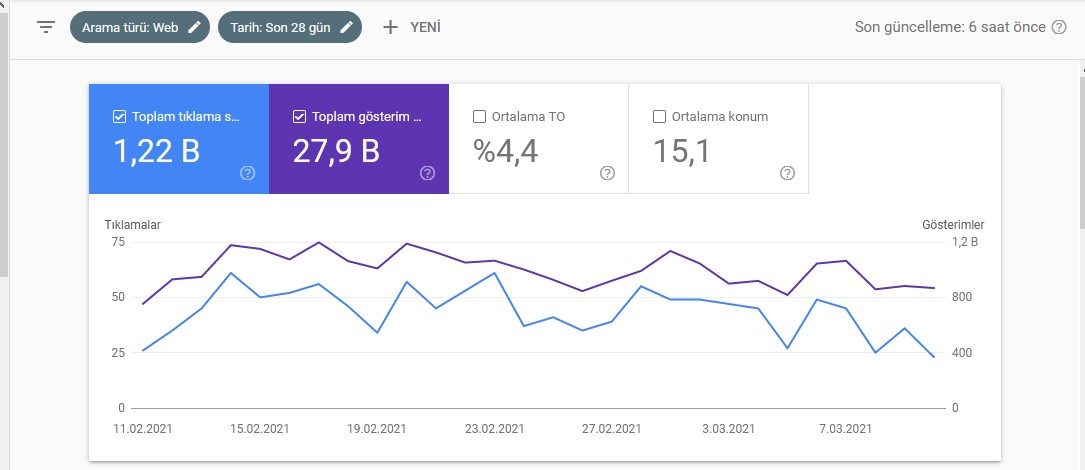Click the 19.02.2021 date label
This screenshot has height=470, width=1085.
[x=376, y=428]
